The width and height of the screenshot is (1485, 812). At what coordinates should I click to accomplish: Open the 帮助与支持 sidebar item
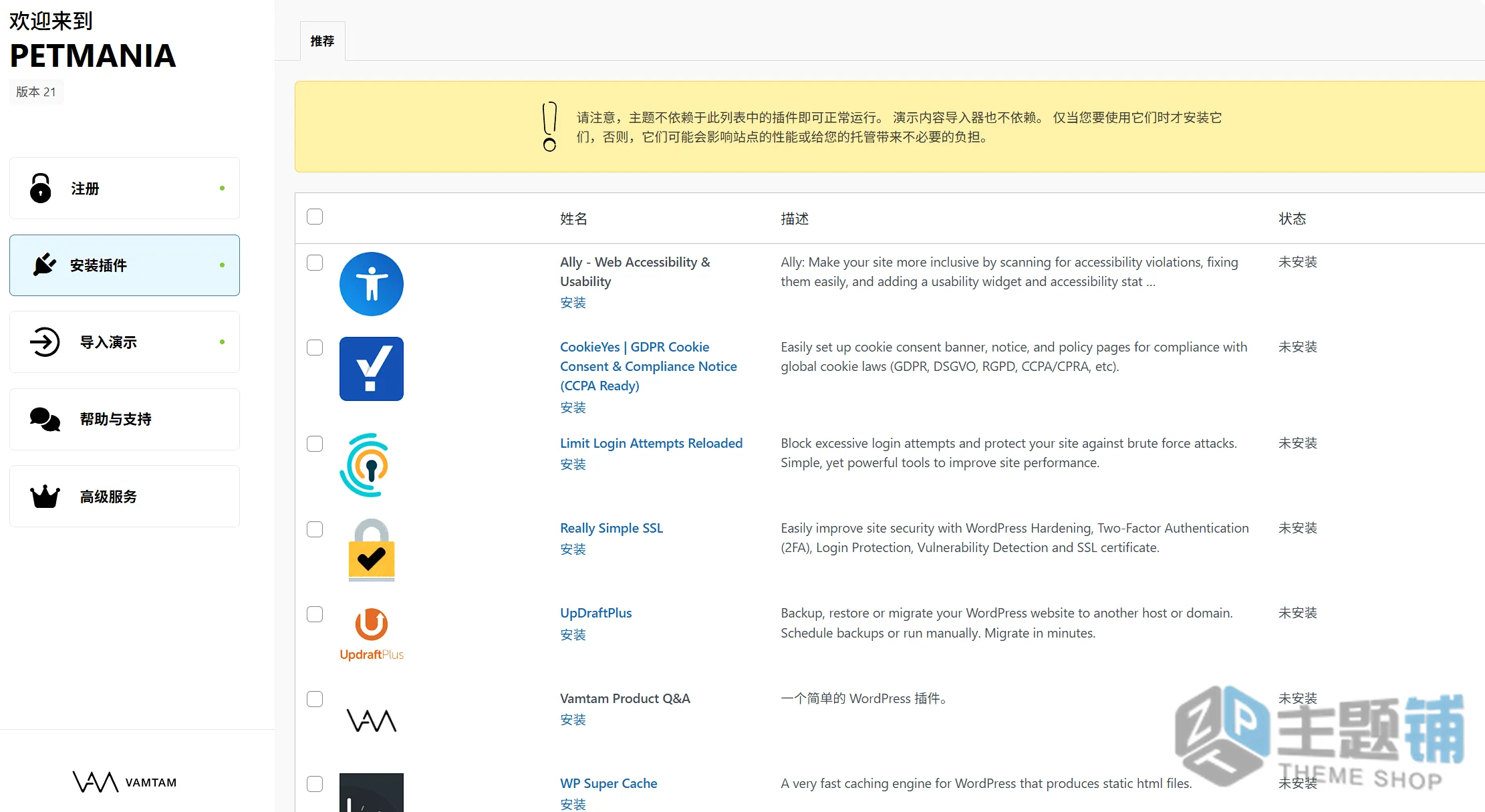click(x=124, y=419)
